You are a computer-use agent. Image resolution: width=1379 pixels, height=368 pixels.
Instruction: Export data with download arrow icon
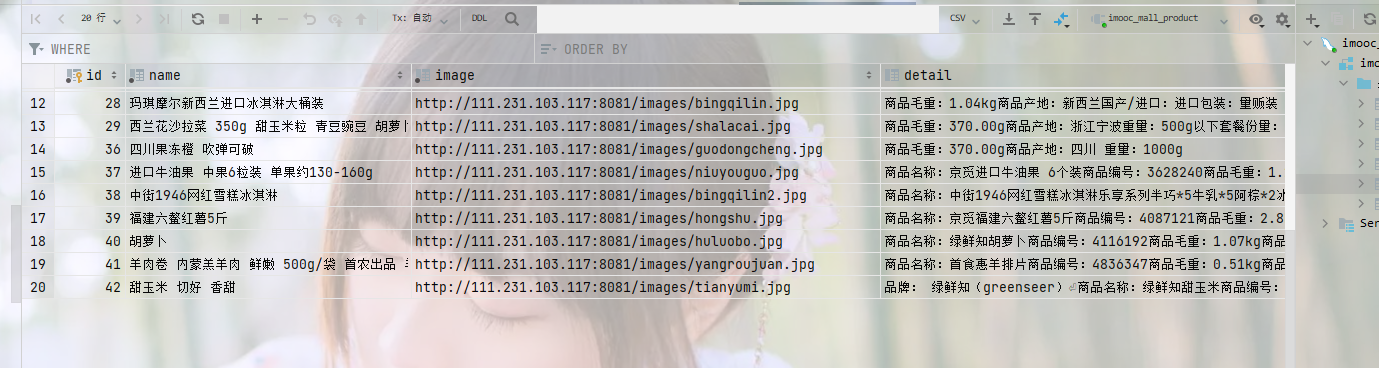[x=1008, y=19]
